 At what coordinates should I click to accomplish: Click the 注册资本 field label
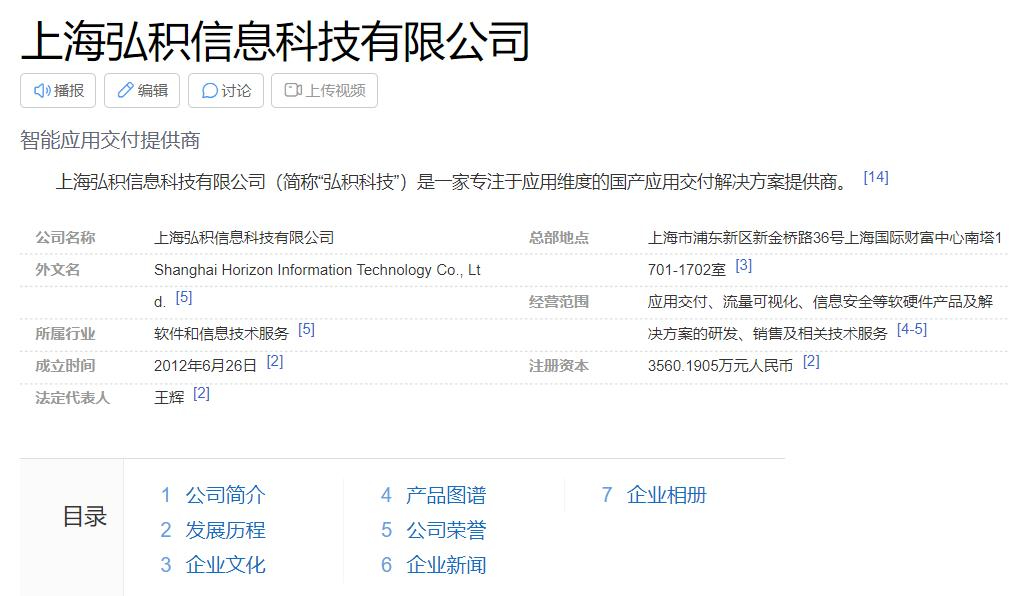pos(559,366)
